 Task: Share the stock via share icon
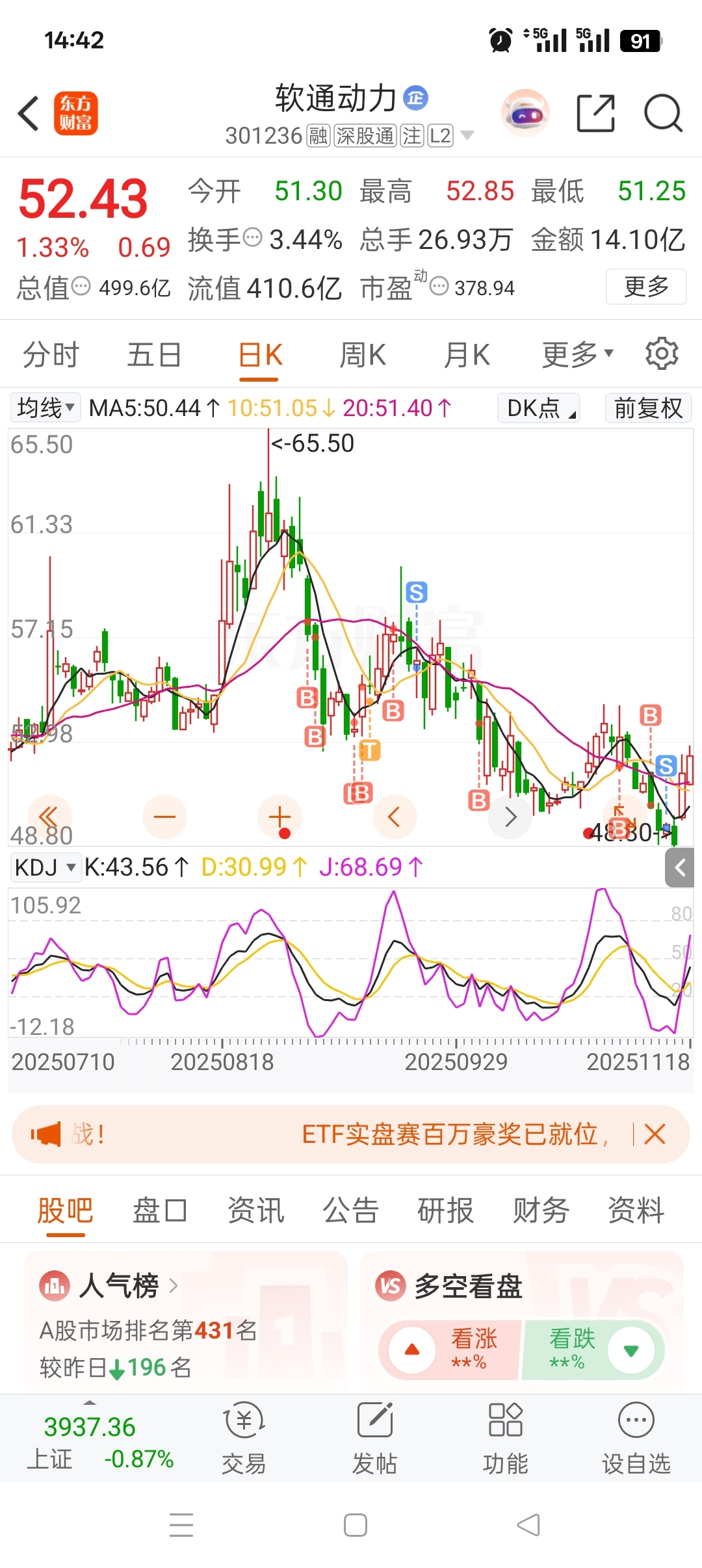(x=595, y=113)
